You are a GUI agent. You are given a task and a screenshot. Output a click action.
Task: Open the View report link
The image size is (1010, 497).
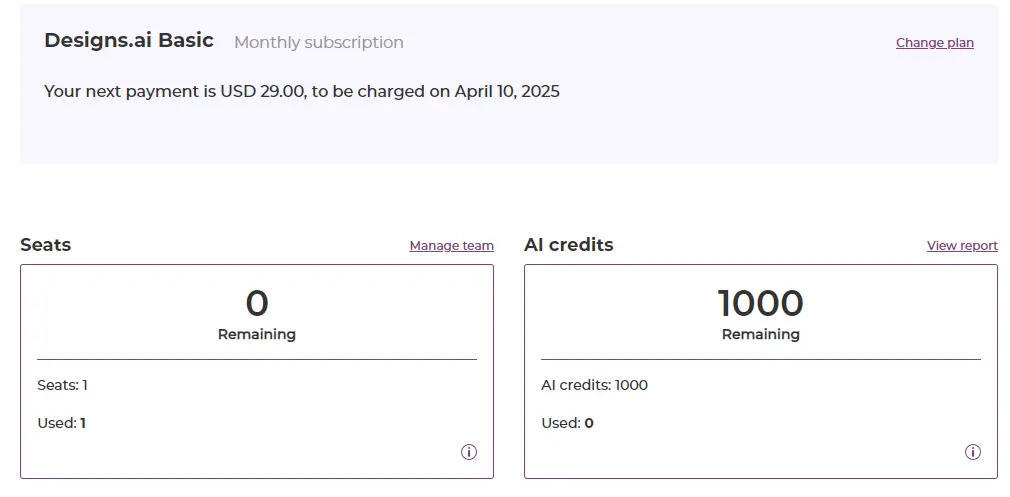962,245
